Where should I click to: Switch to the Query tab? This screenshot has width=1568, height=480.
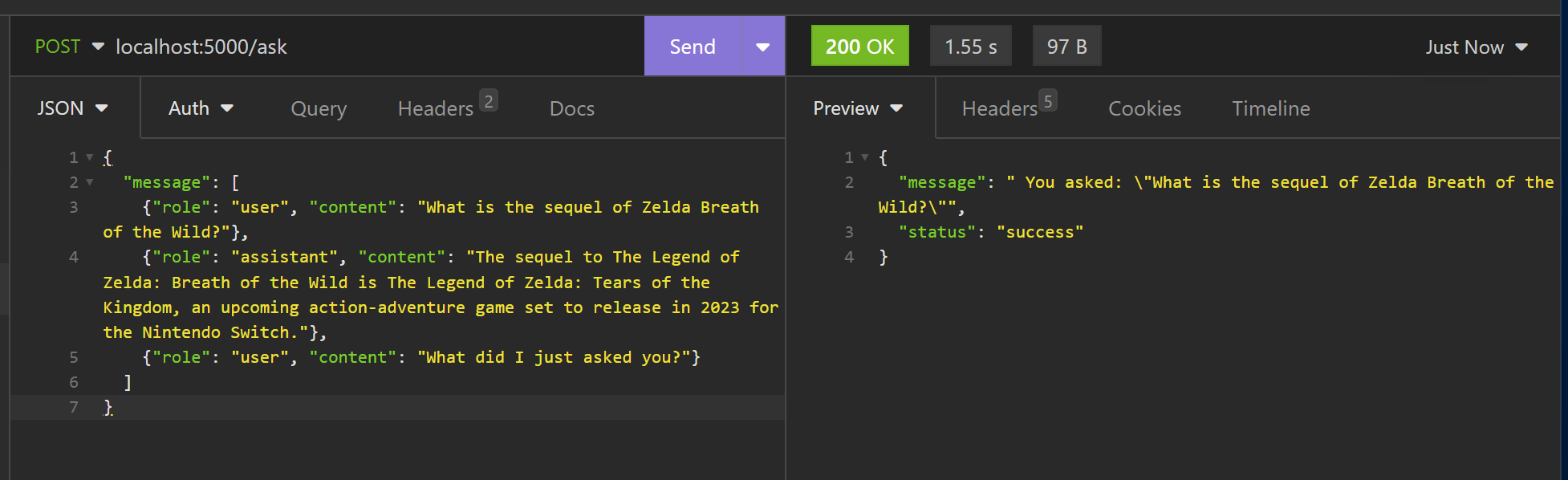[319, 108]
